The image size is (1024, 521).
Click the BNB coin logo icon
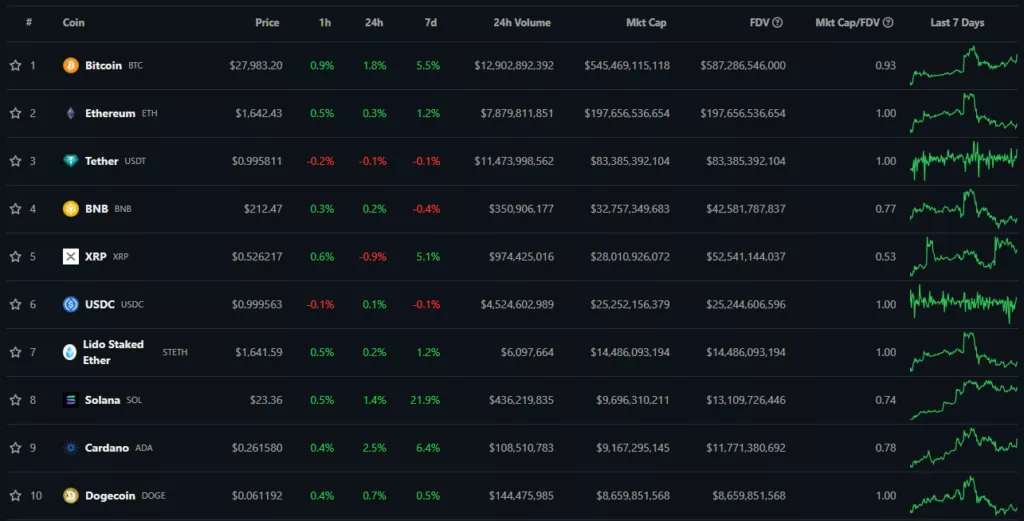click(71, 209)
